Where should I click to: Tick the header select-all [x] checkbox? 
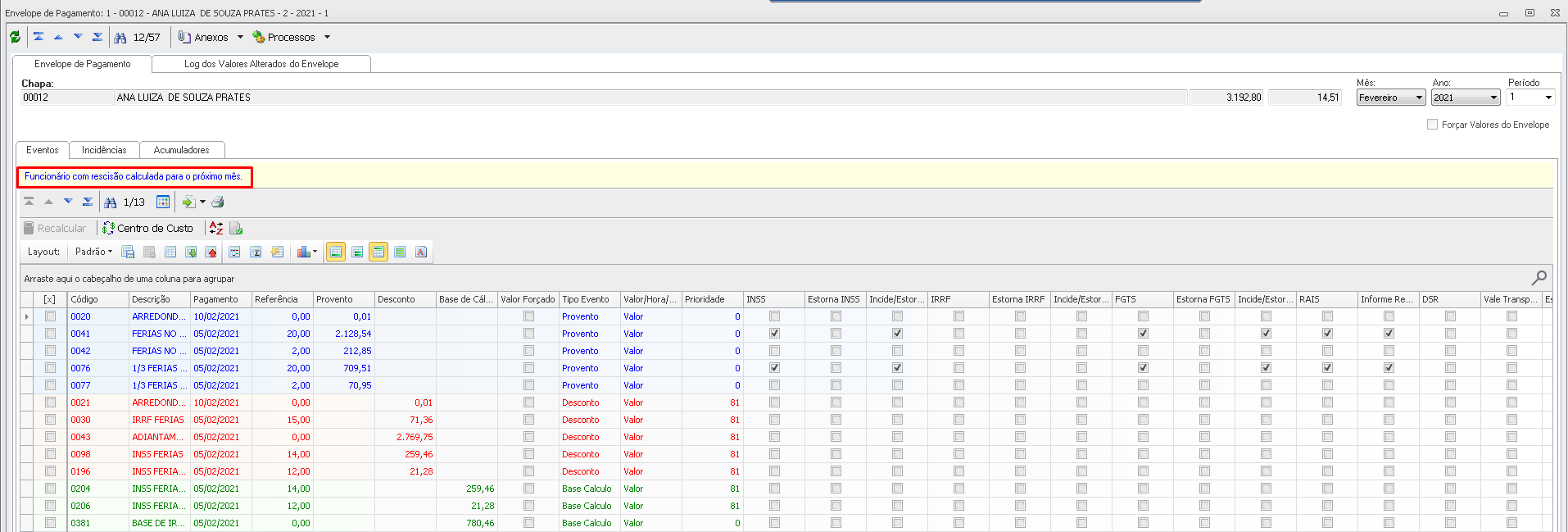pos(50,299)
